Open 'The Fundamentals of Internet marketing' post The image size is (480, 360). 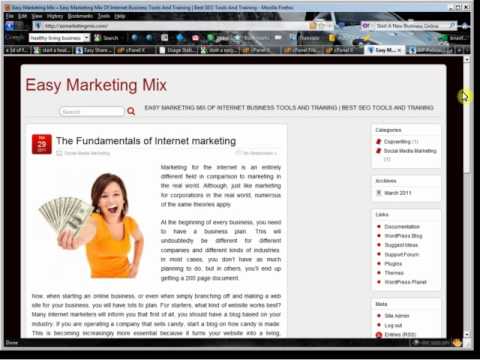click(146, 141)
